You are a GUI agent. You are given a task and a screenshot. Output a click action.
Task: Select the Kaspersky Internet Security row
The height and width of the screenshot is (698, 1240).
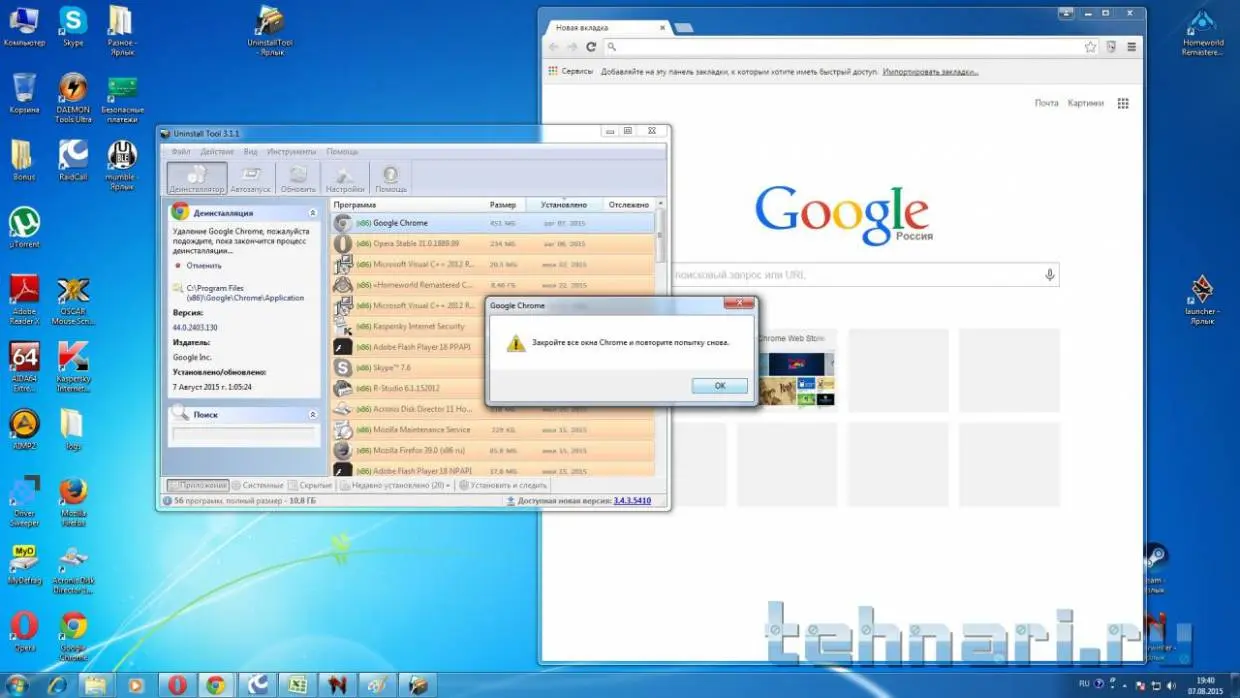[x=493, y=326]
